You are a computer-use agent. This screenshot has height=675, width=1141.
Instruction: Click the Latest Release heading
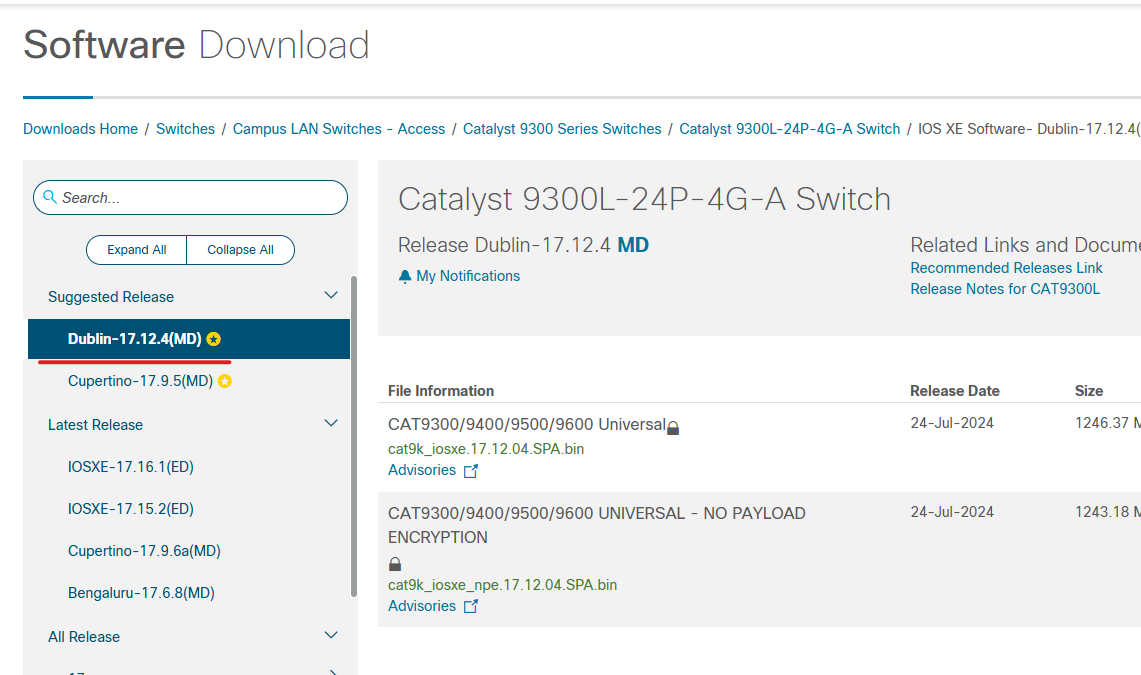(x=95, y=425)
